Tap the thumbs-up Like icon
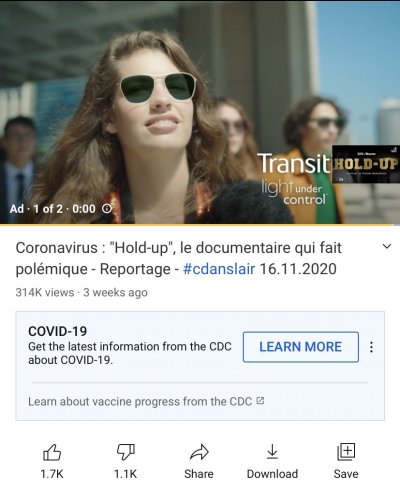The image size is (400, 488). 52,452
